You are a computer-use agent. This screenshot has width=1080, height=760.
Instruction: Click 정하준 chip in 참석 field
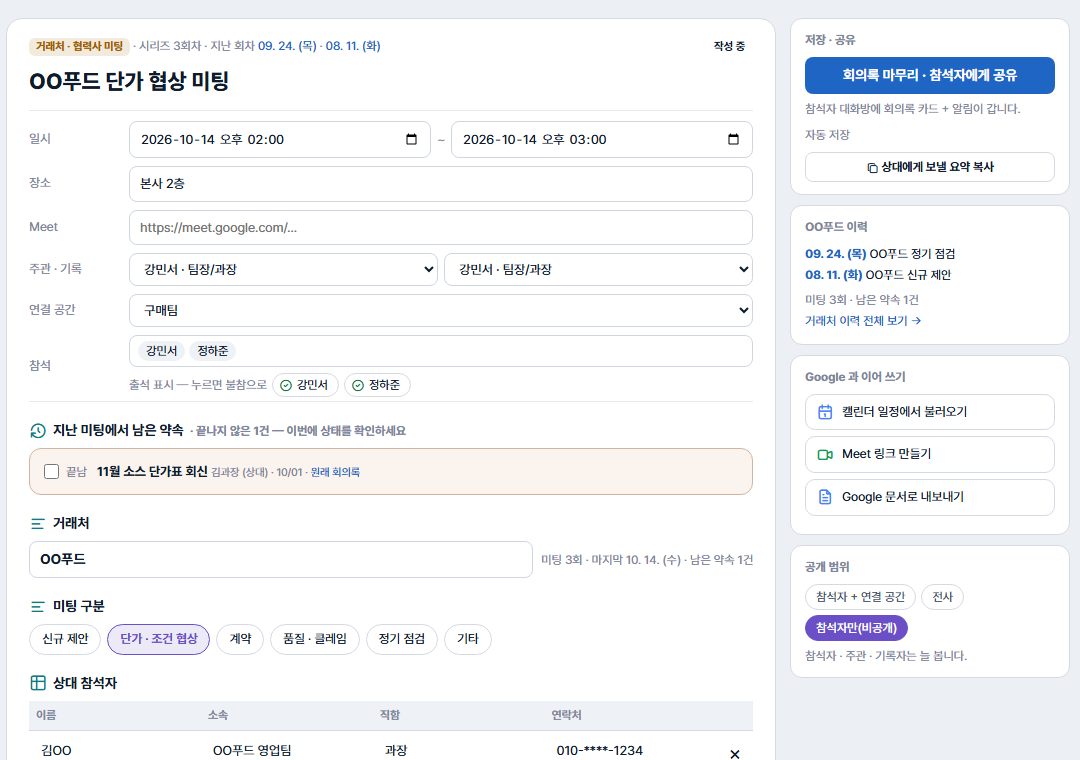(x=213, y=351)
